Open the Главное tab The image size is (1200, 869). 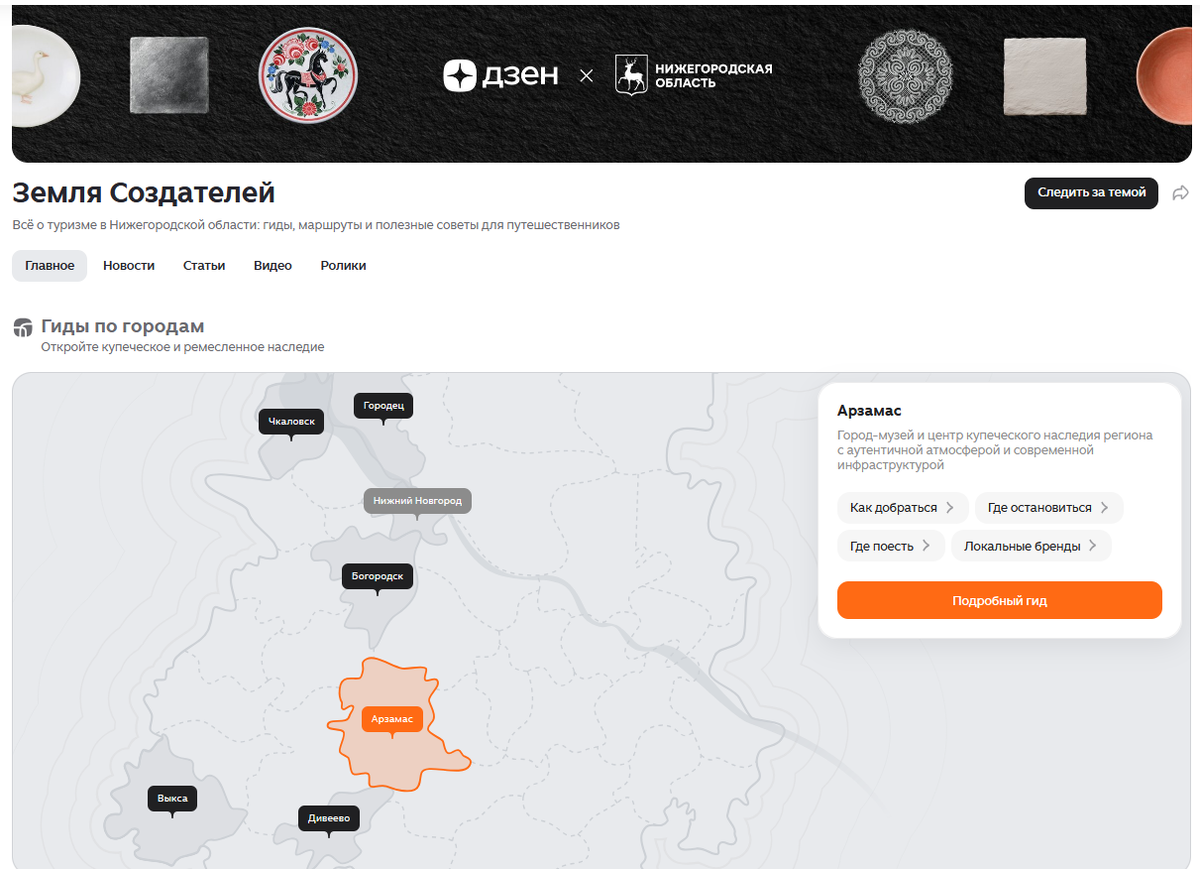point(50,266)
